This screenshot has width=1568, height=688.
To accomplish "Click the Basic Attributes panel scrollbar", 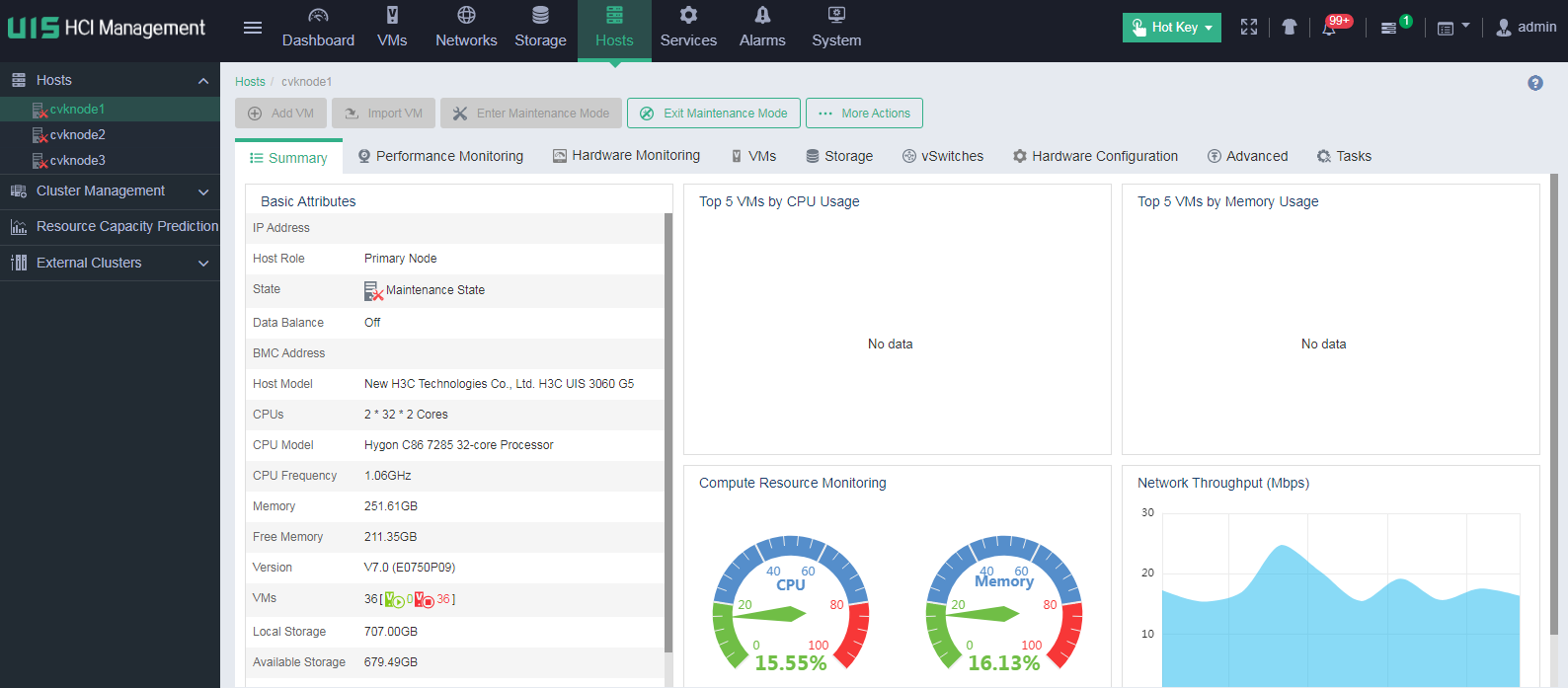I will tap(668, 432).
